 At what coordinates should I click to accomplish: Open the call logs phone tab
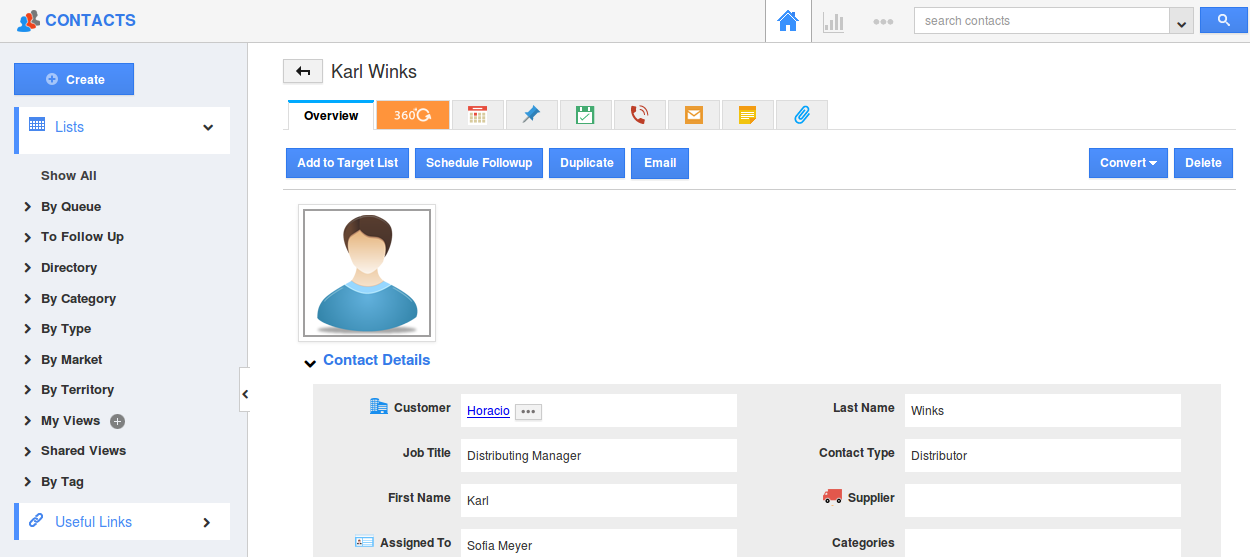point(639,115)
